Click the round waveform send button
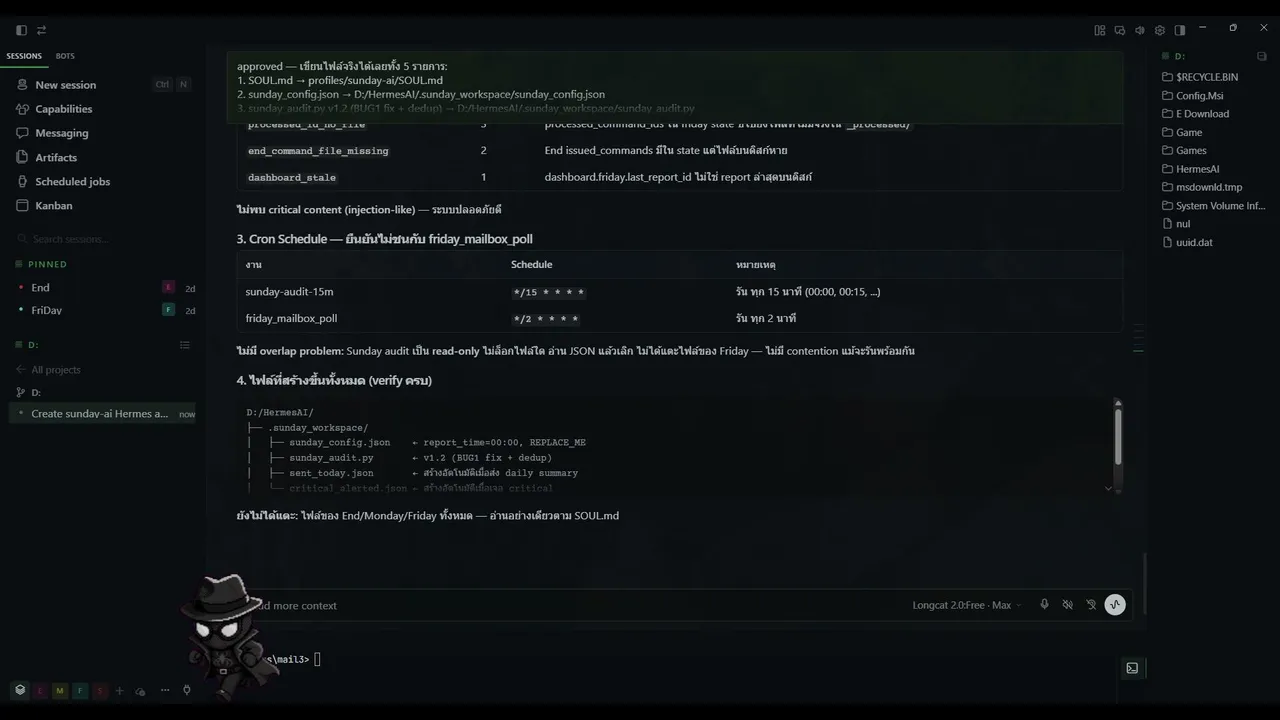 [x=1115, y=605]
